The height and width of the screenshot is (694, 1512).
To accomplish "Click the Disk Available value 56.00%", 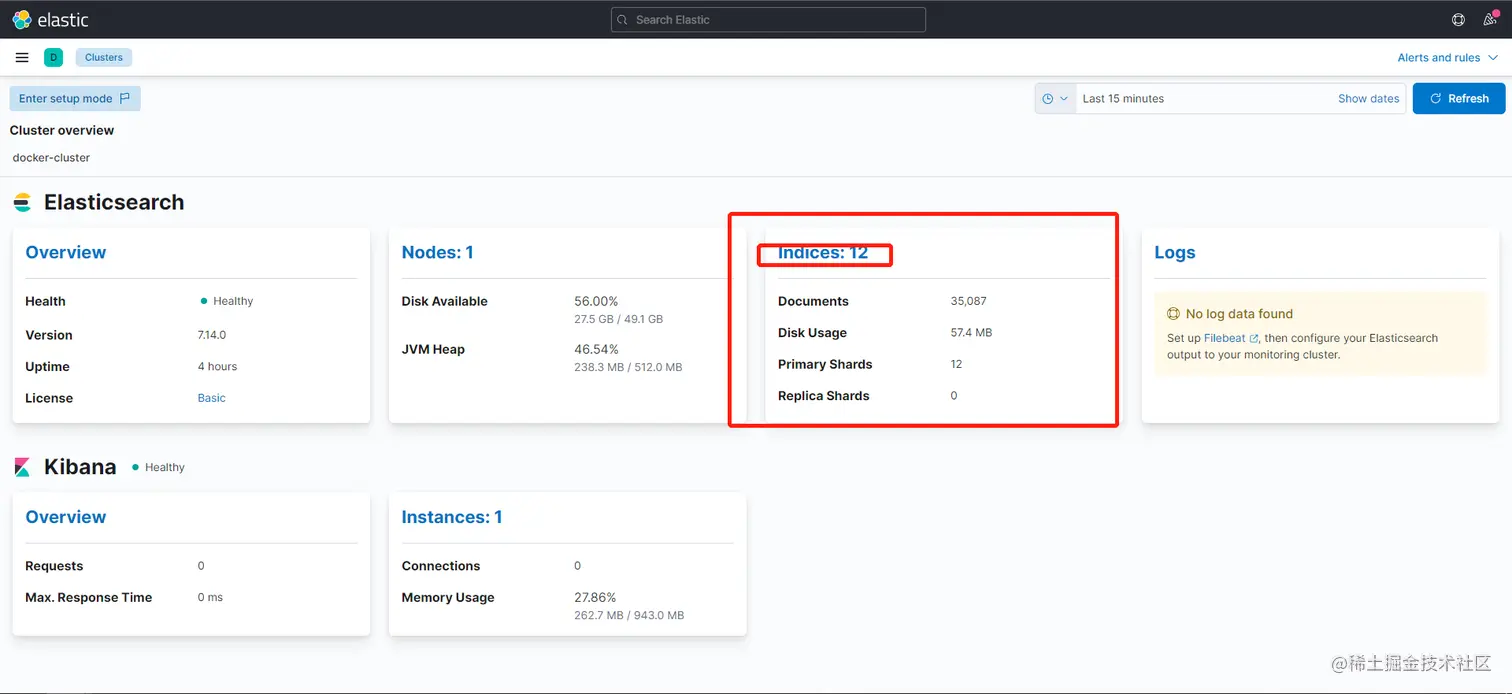I will tap(596, 301).
